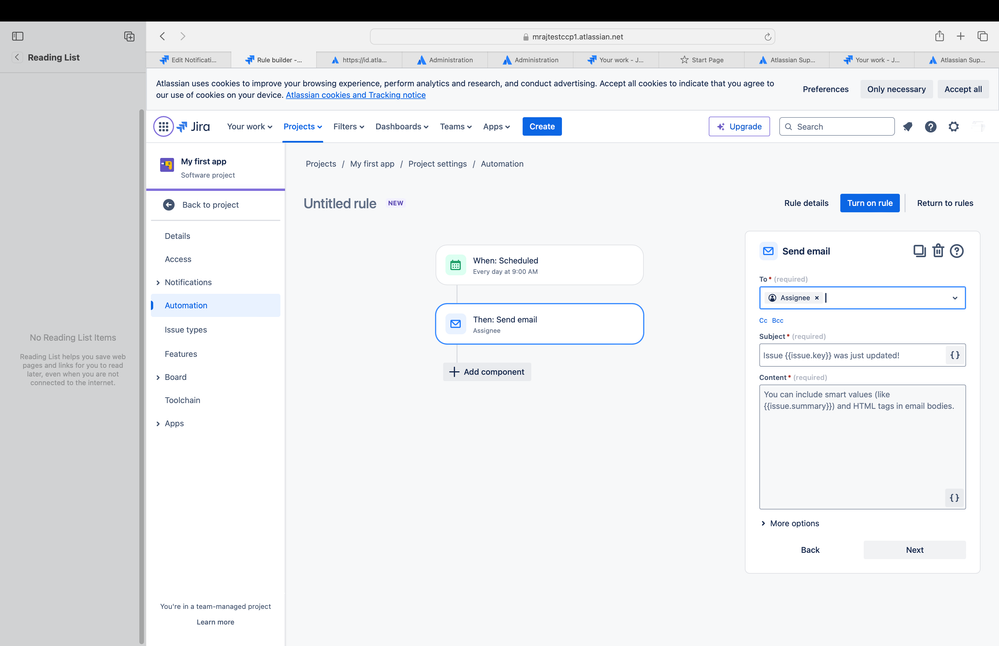Open the Apps dropdown in the top navigation
Viewport: 999px width, 646px height.
[496, 127]
